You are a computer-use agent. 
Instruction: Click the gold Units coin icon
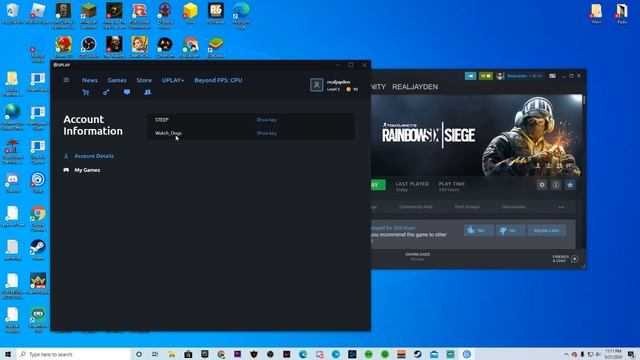pyautogui.click(x=348, y=89)
